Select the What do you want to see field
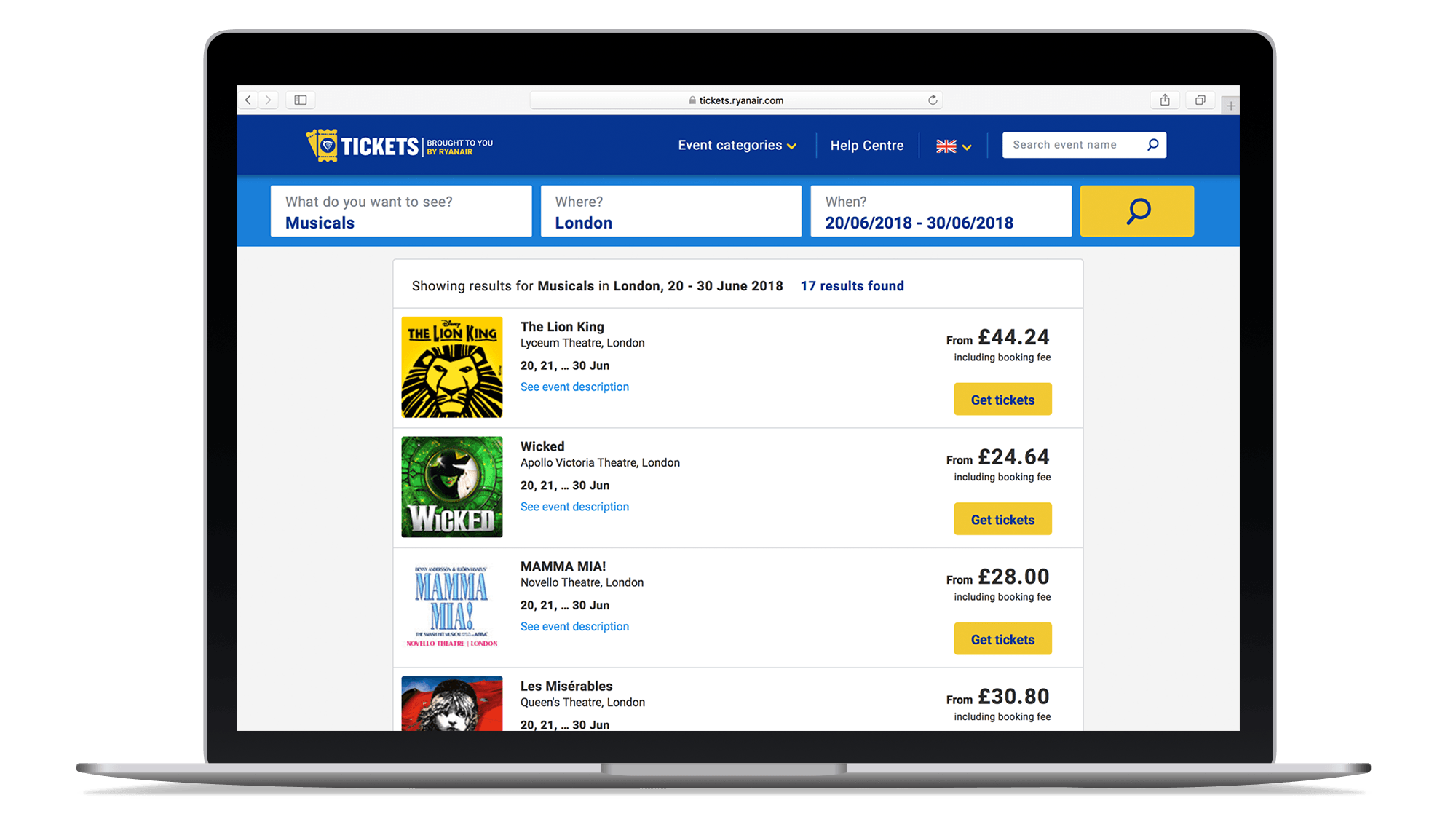Viewport: 1456px width, 819px height. pos(400,211)
